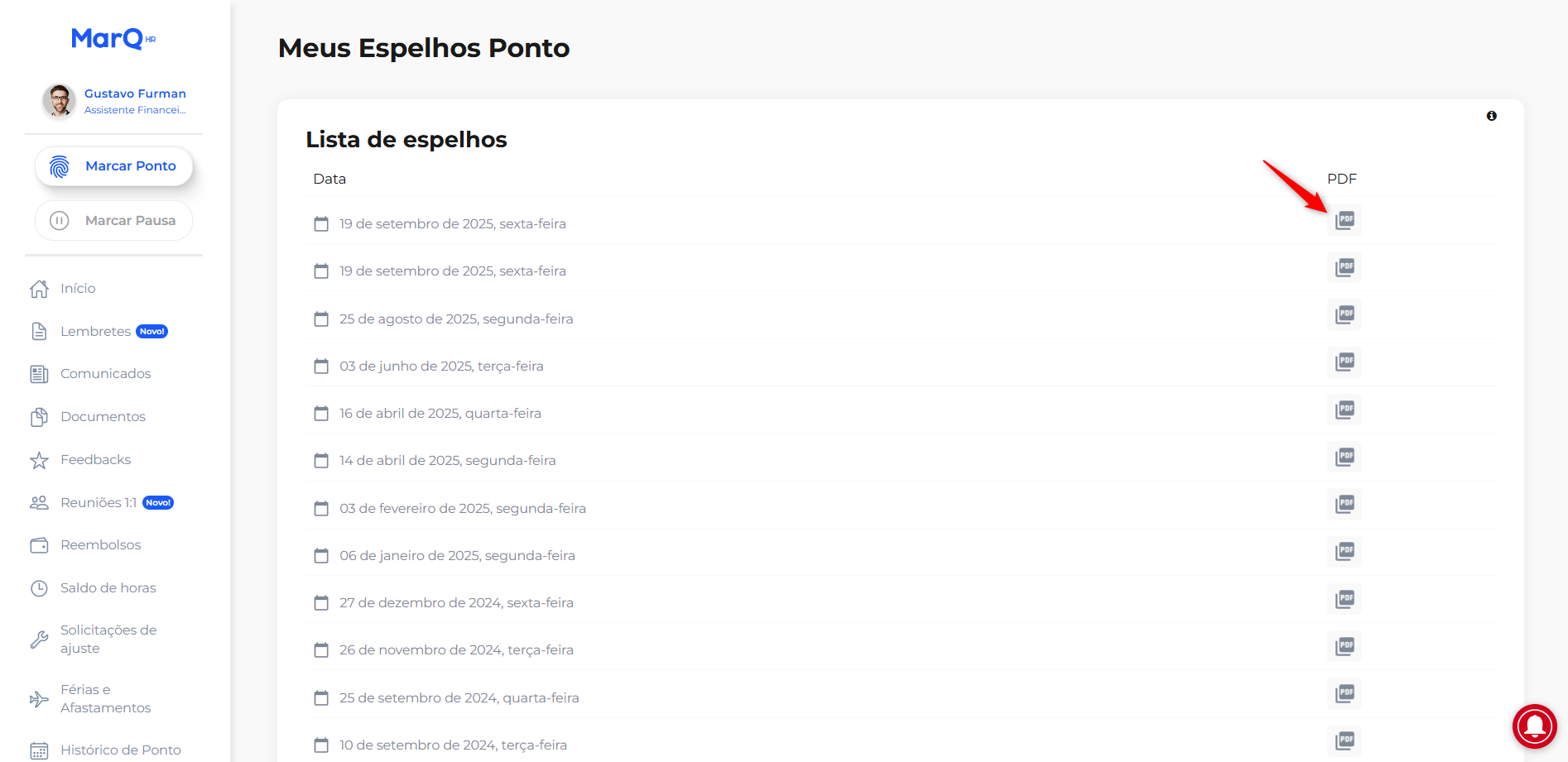Open the red notification bell

[1534, 726]
